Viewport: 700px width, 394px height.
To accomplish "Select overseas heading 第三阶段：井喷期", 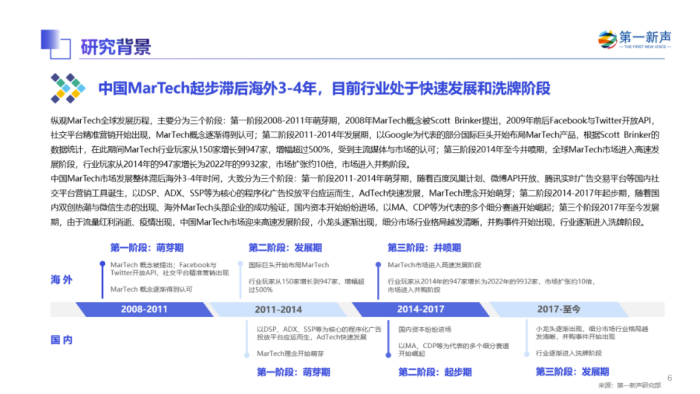I will pos(424,248).
